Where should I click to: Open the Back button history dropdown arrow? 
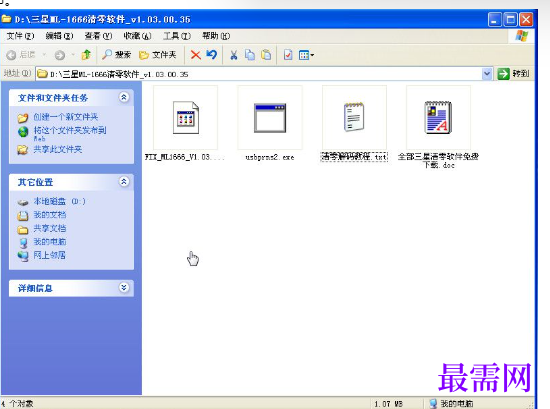44,55
